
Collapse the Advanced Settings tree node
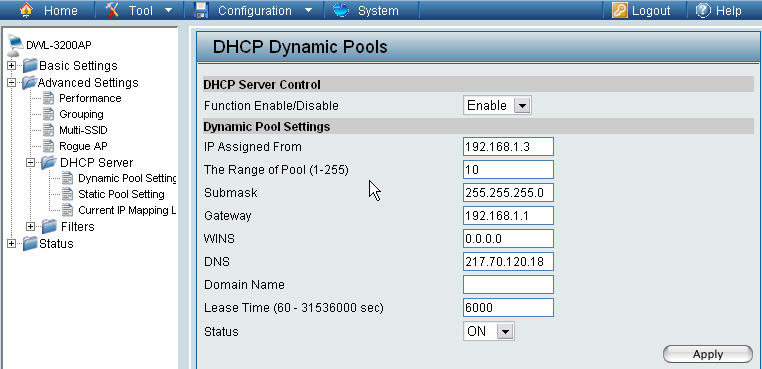(12, 82)
